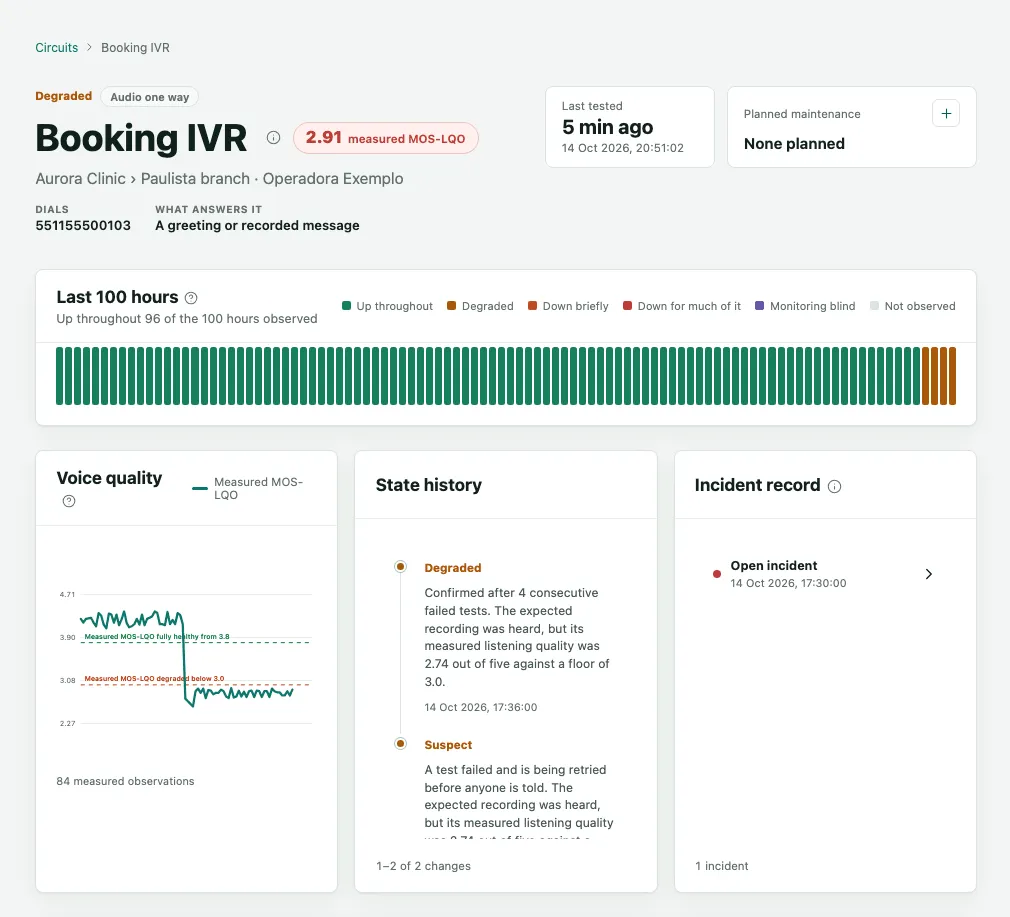Click the '1–2 of 2 changes' text

[x=423, y=866]
